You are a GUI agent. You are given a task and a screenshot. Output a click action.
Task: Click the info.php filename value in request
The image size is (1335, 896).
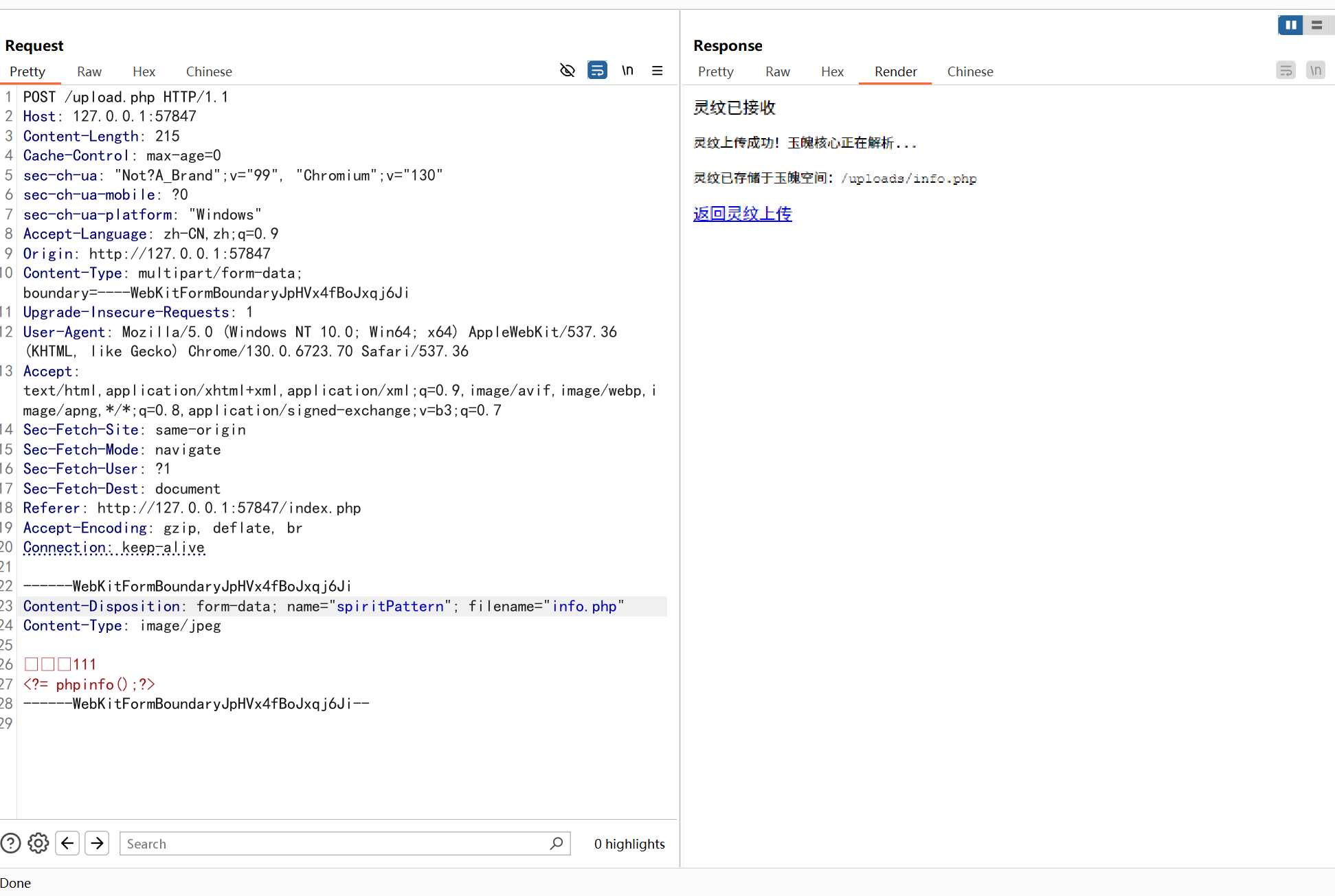(x=584, y=606)
